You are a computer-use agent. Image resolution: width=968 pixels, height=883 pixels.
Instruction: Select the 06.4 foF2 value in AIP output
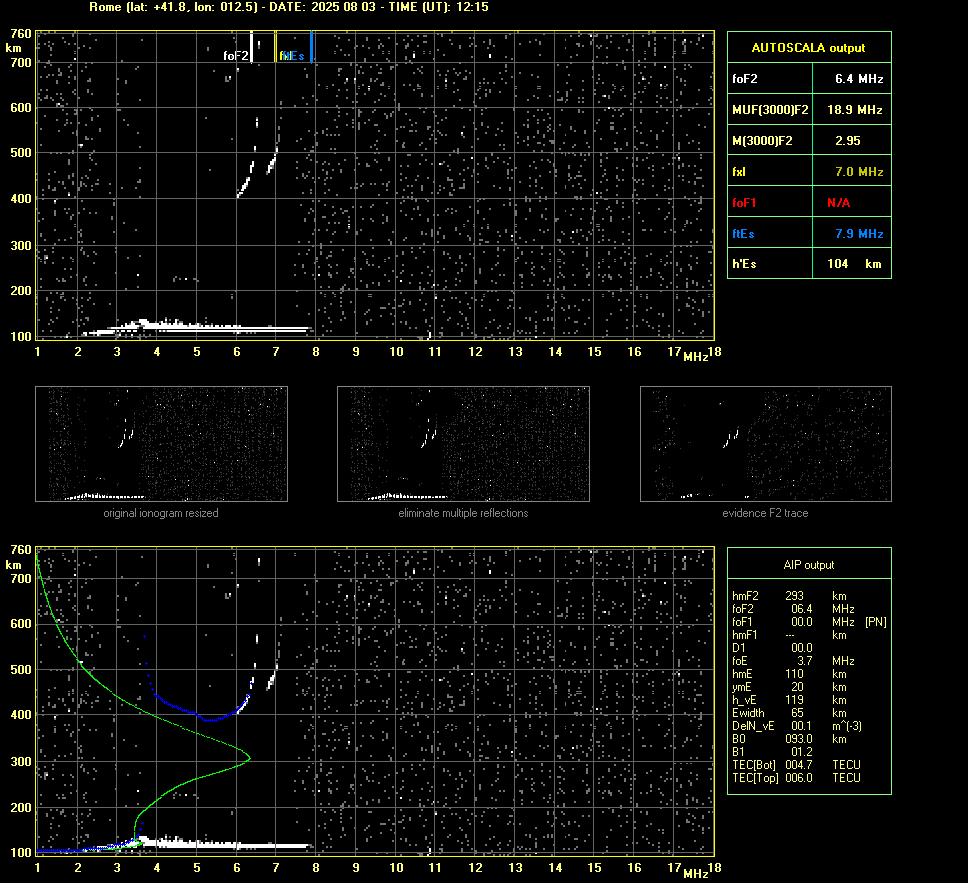pos(802,609)
